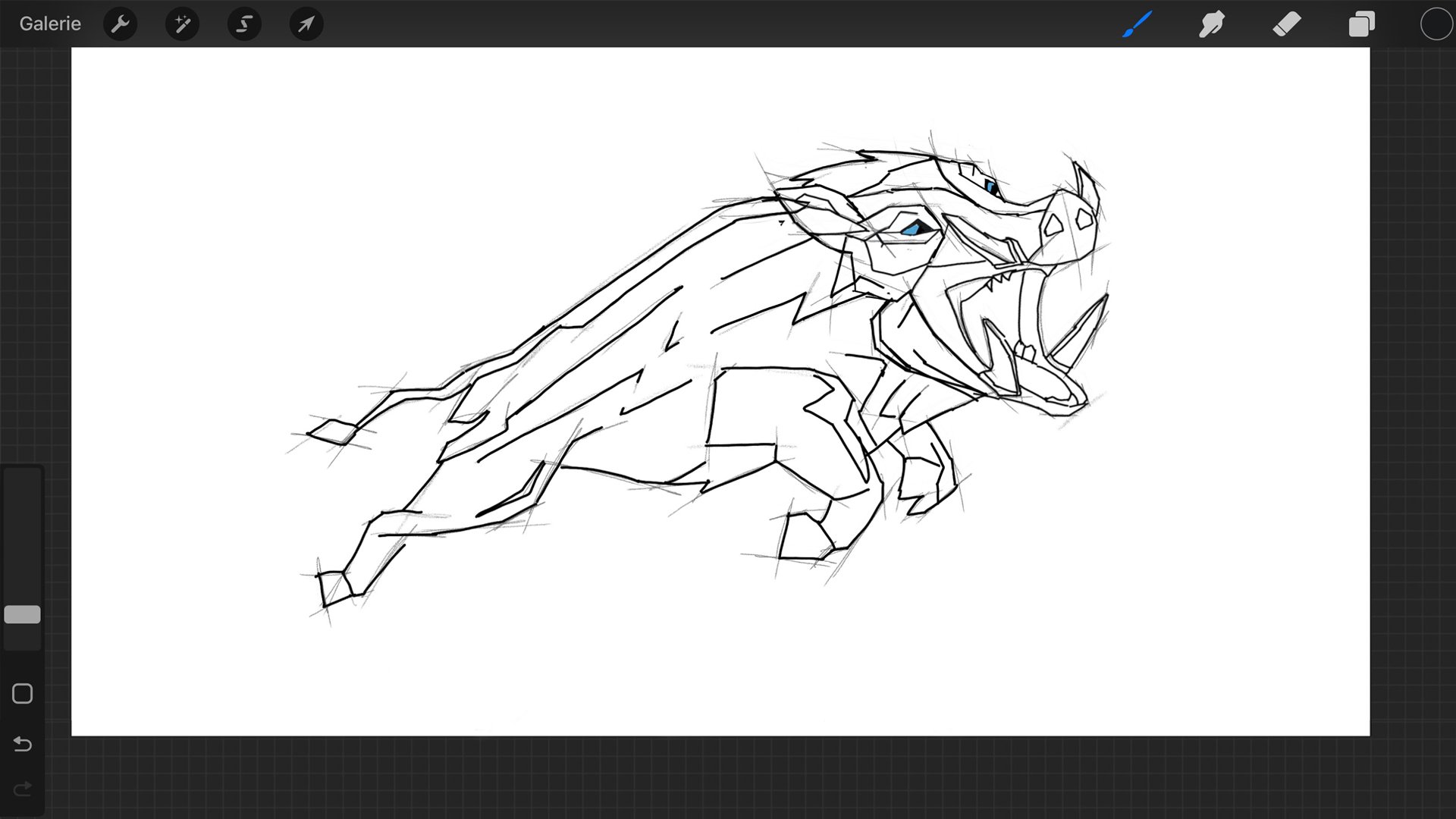Tap the boar's tail tip diamond
This screenshot has height=819, width=1456.
[x=333, y=432]
